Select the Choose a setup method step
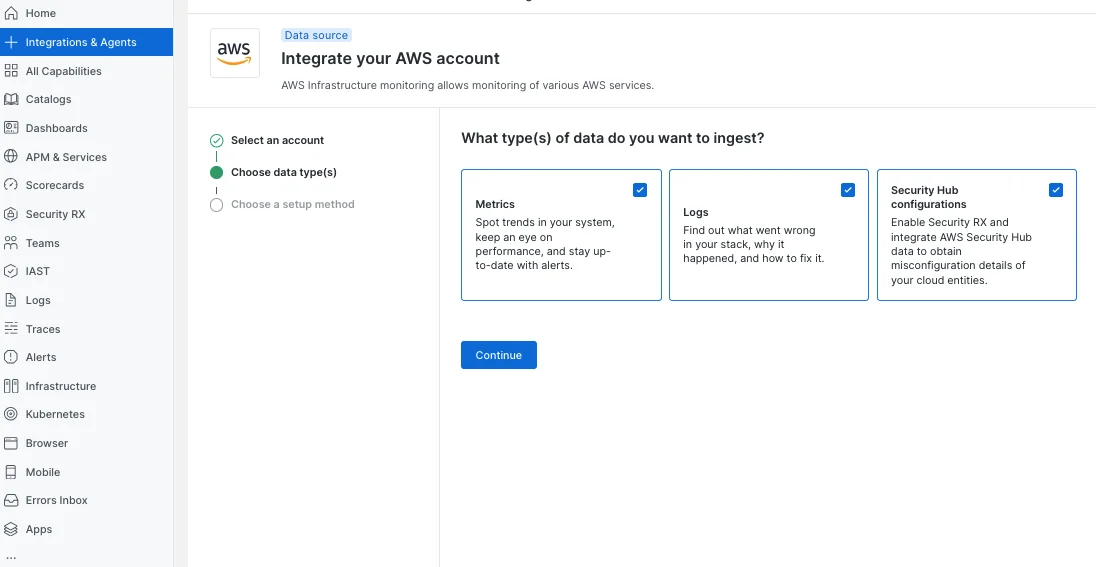The height and width of the screenshot is (567, 1096). (292, 204)
